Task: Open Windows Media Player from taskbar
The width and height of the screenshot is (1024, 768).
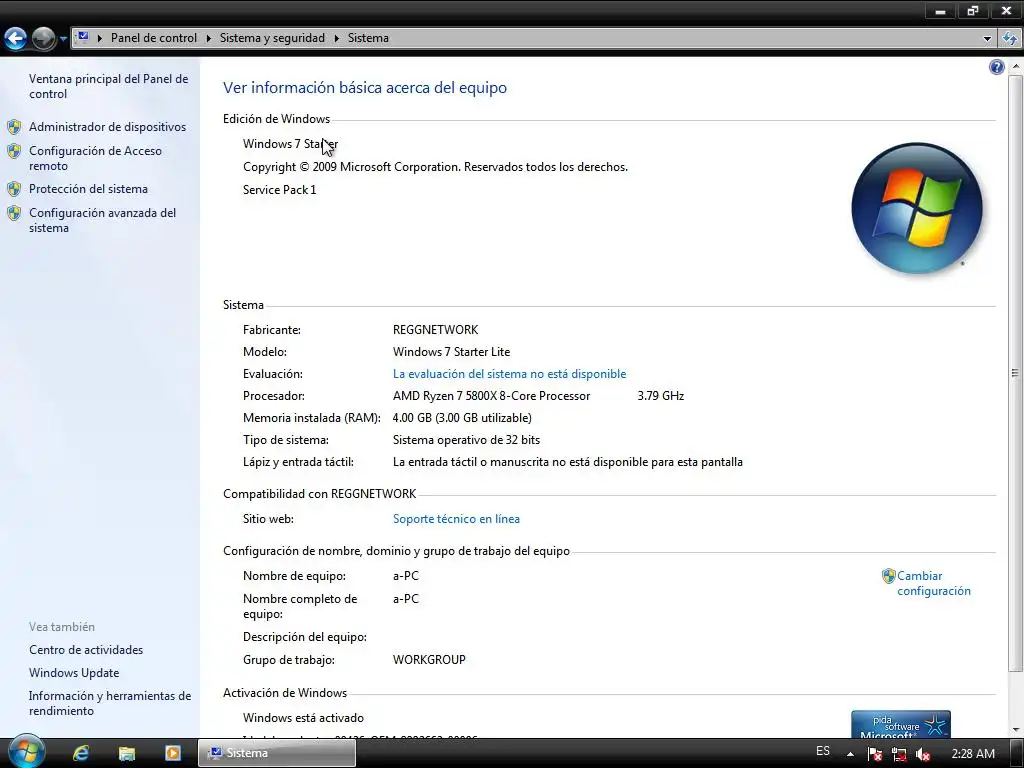Action: (x=172, y=753)
